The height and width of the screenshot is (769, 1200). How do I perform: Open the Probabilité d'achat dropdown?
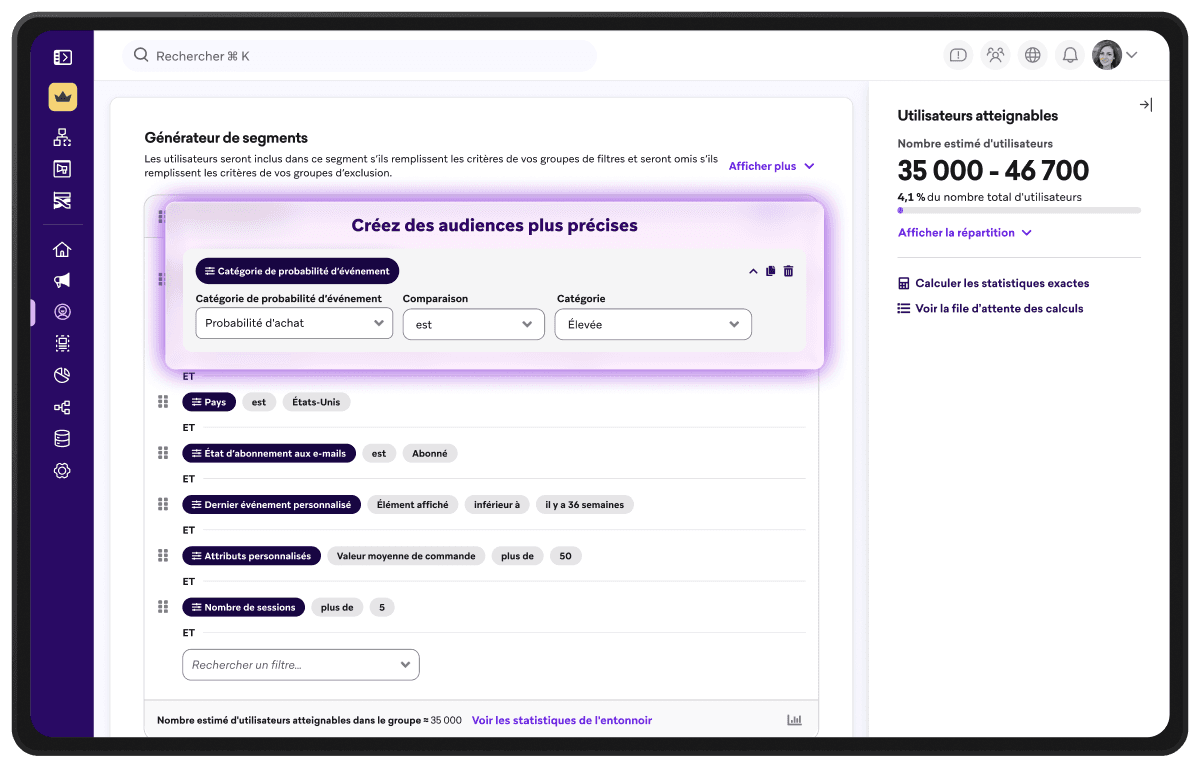[294, 323]
